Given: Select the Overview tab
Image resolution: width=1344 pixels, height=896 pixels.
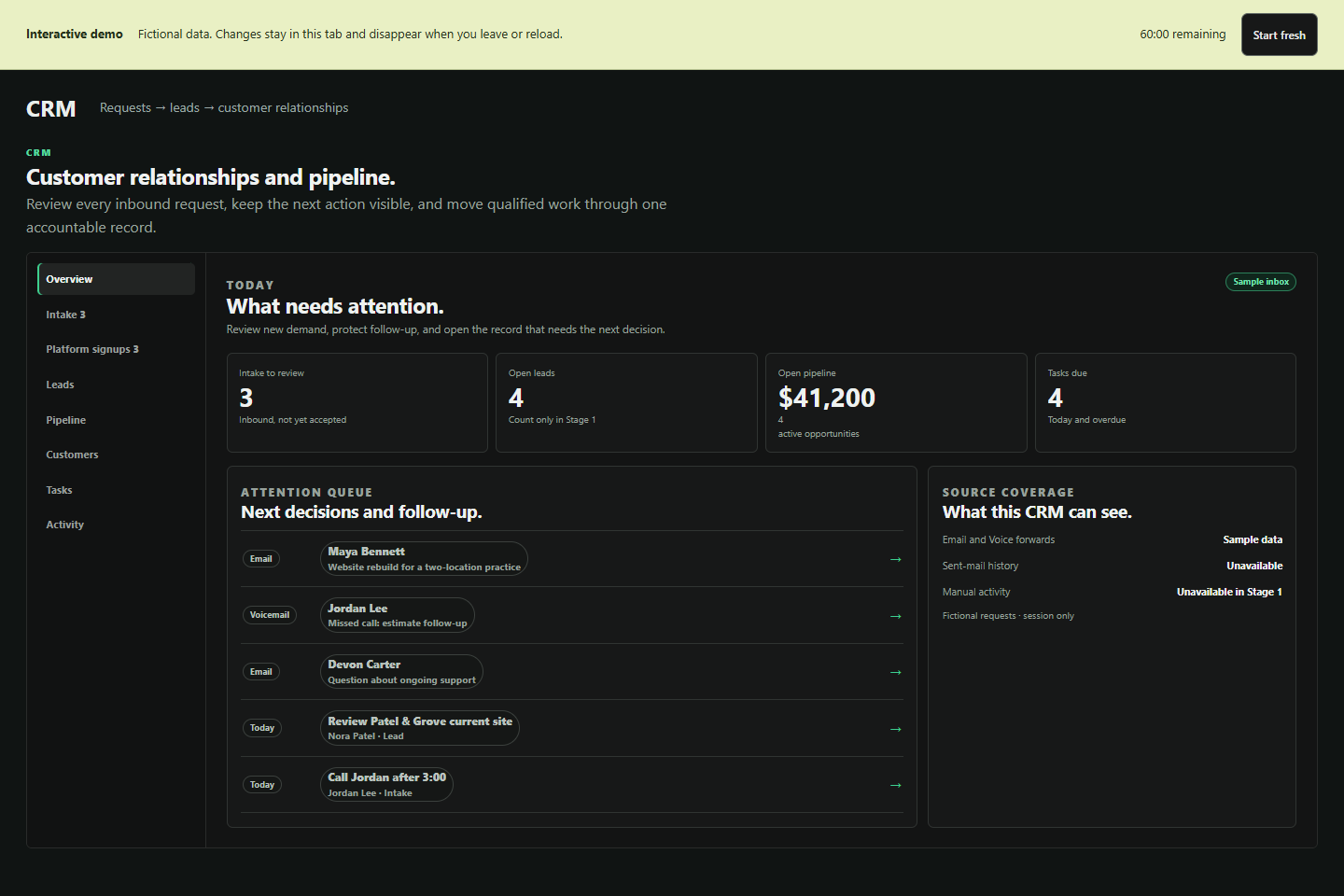Looking at the screenshot, I should (x=116, y=279).
